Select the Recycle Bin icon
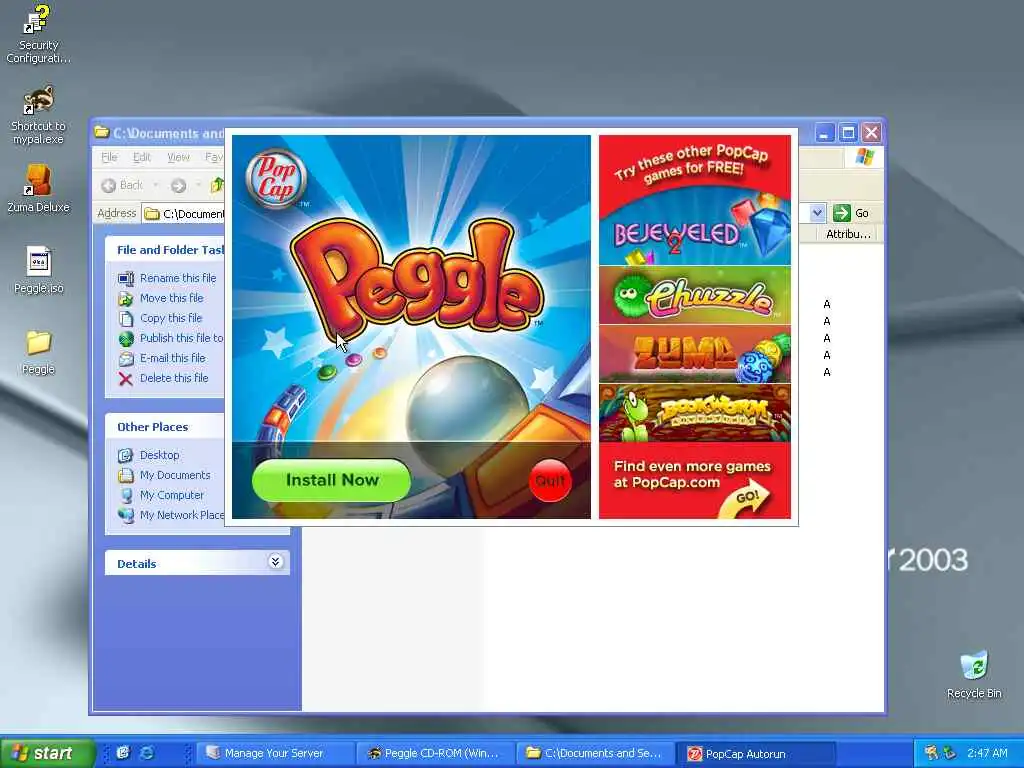The height and width of the screenshot is (768, 1024). [x=974, y=675]
